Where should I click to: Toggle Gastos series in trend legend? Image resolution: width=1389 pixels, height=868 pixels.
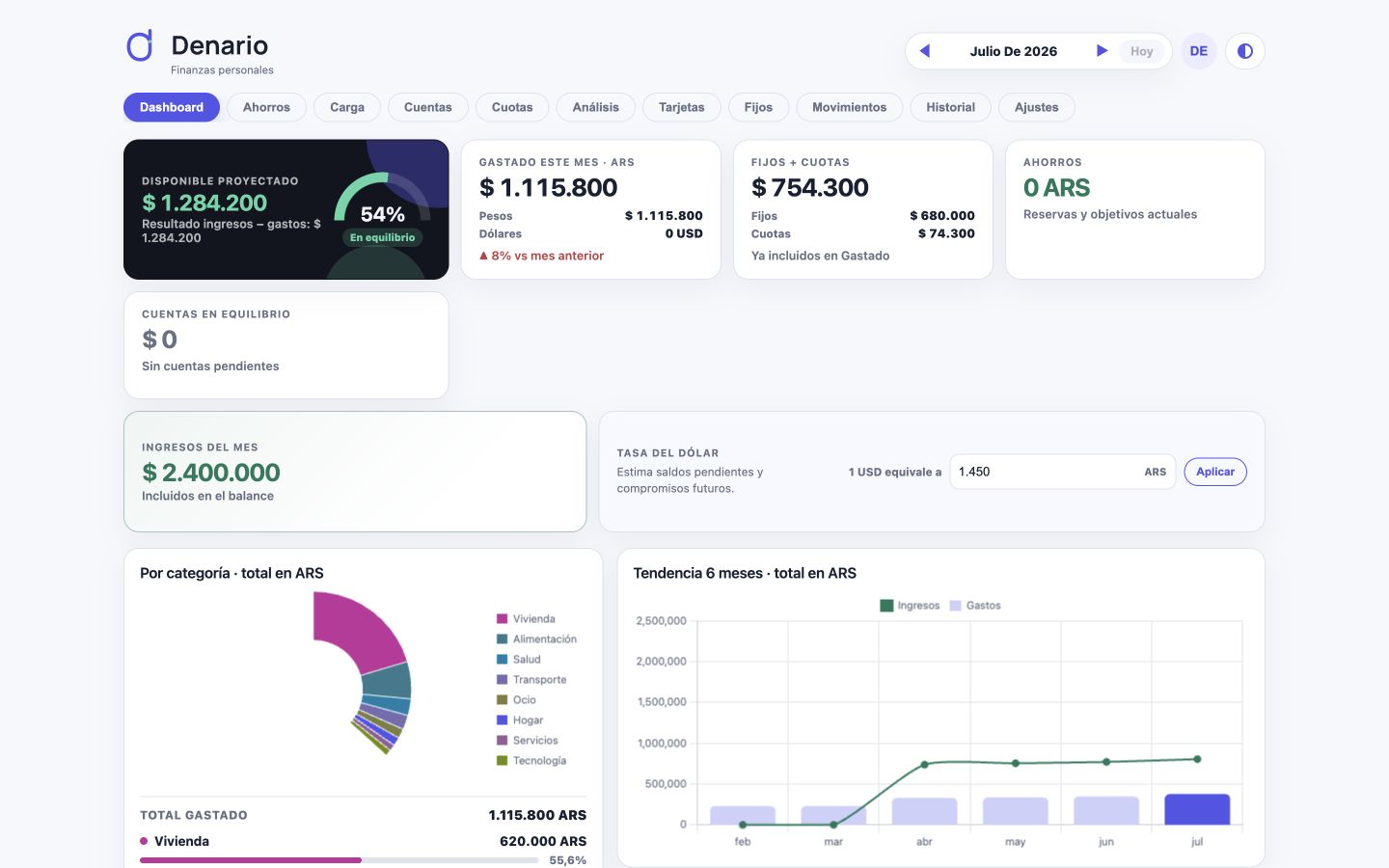(975, 606)
